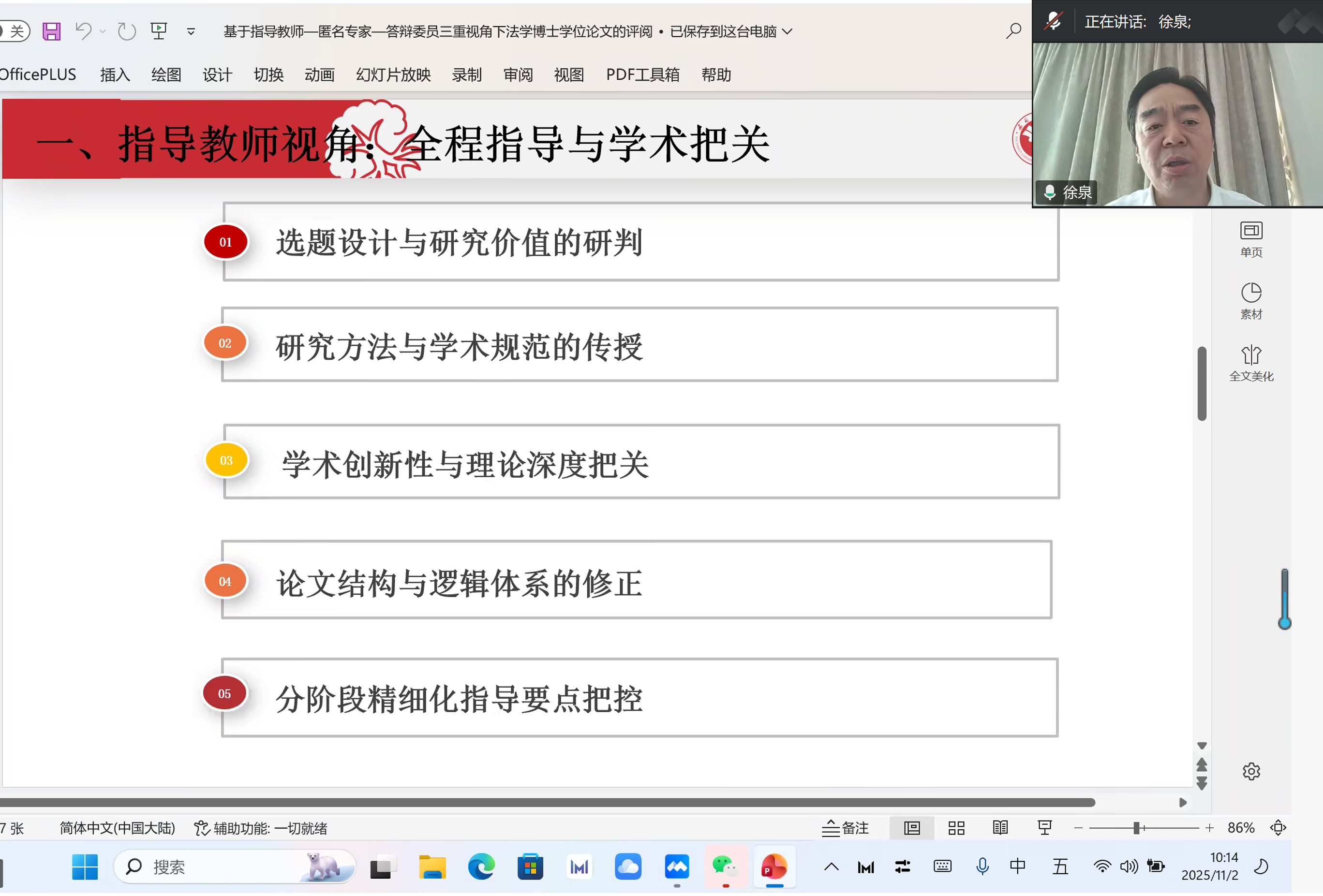This screenshot has width=1323, height=896.
Task: Open the sidebar settings gear
Action: pos(1251,771)
